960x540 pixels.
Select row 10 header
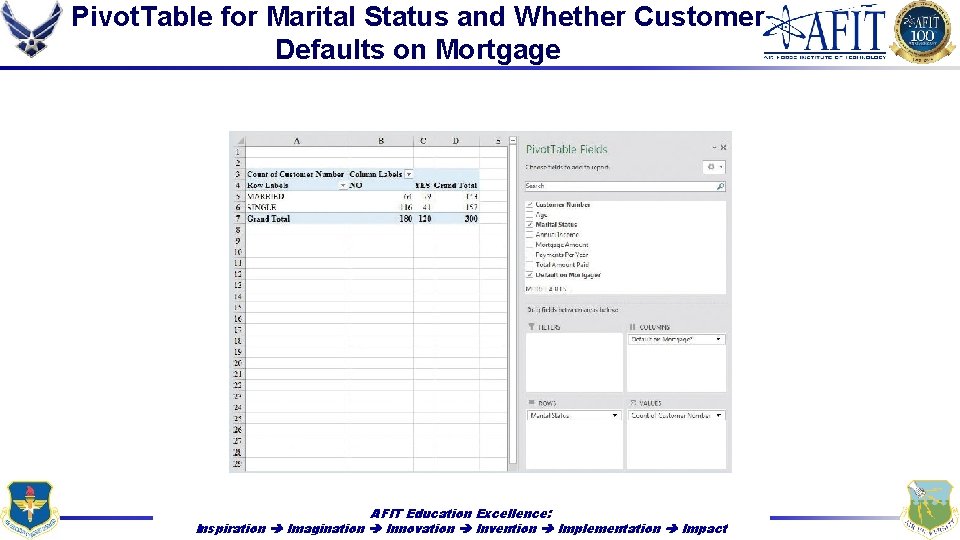(x=238, y=252)
